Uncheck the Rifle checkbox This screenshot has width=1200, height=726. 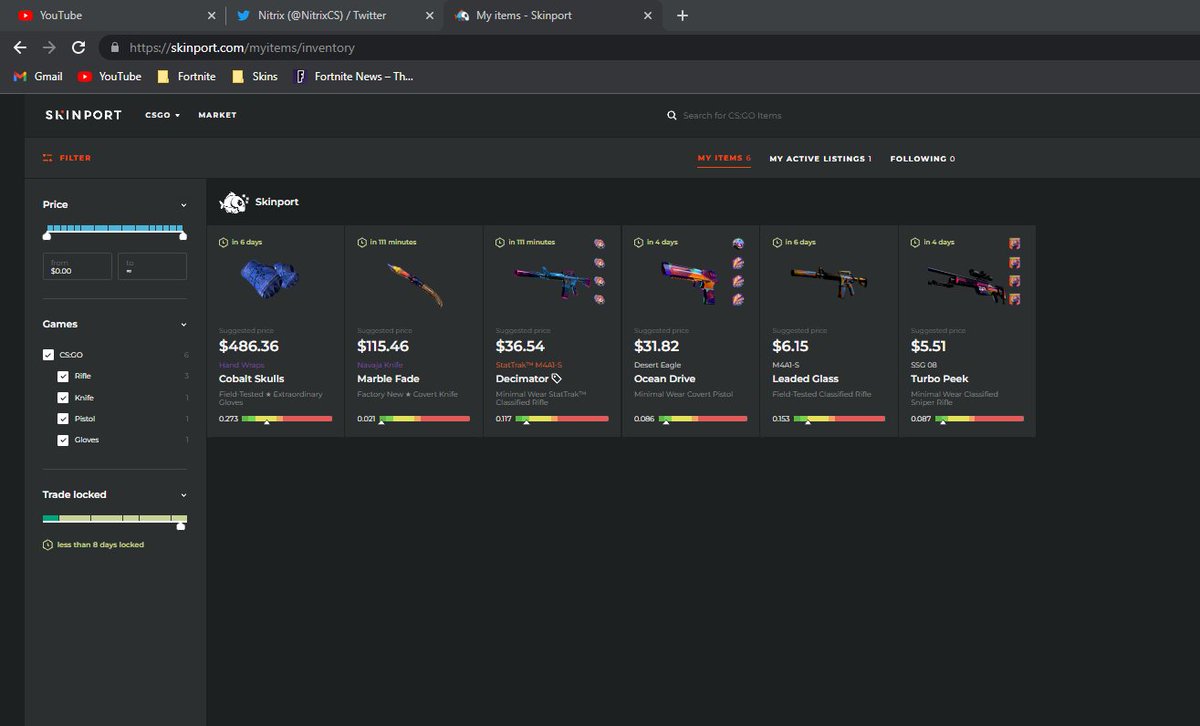pyautogui.click(x=63, y=376)
